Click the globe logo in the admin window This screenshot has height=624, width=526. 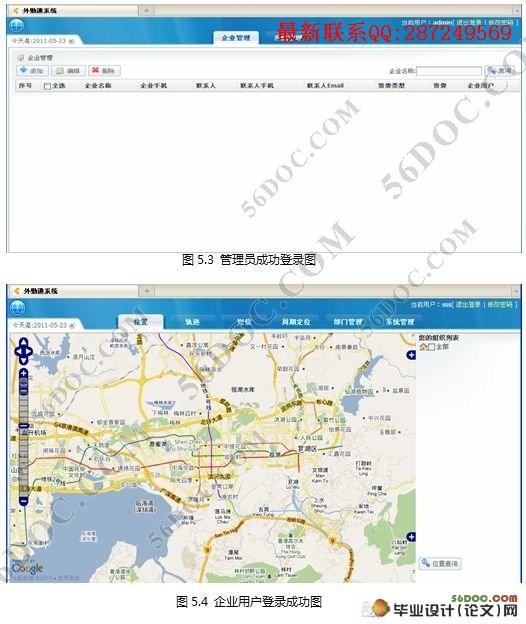[x=17, y=26]
